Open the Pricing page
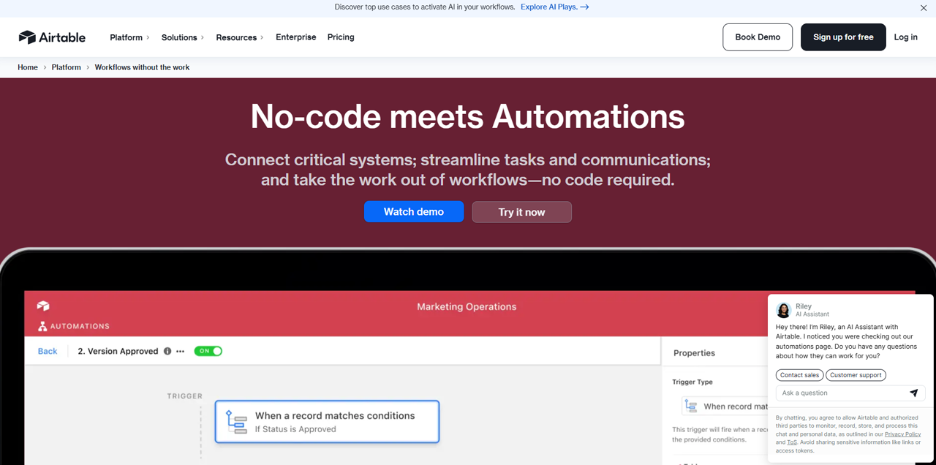 tap(341, 37)
